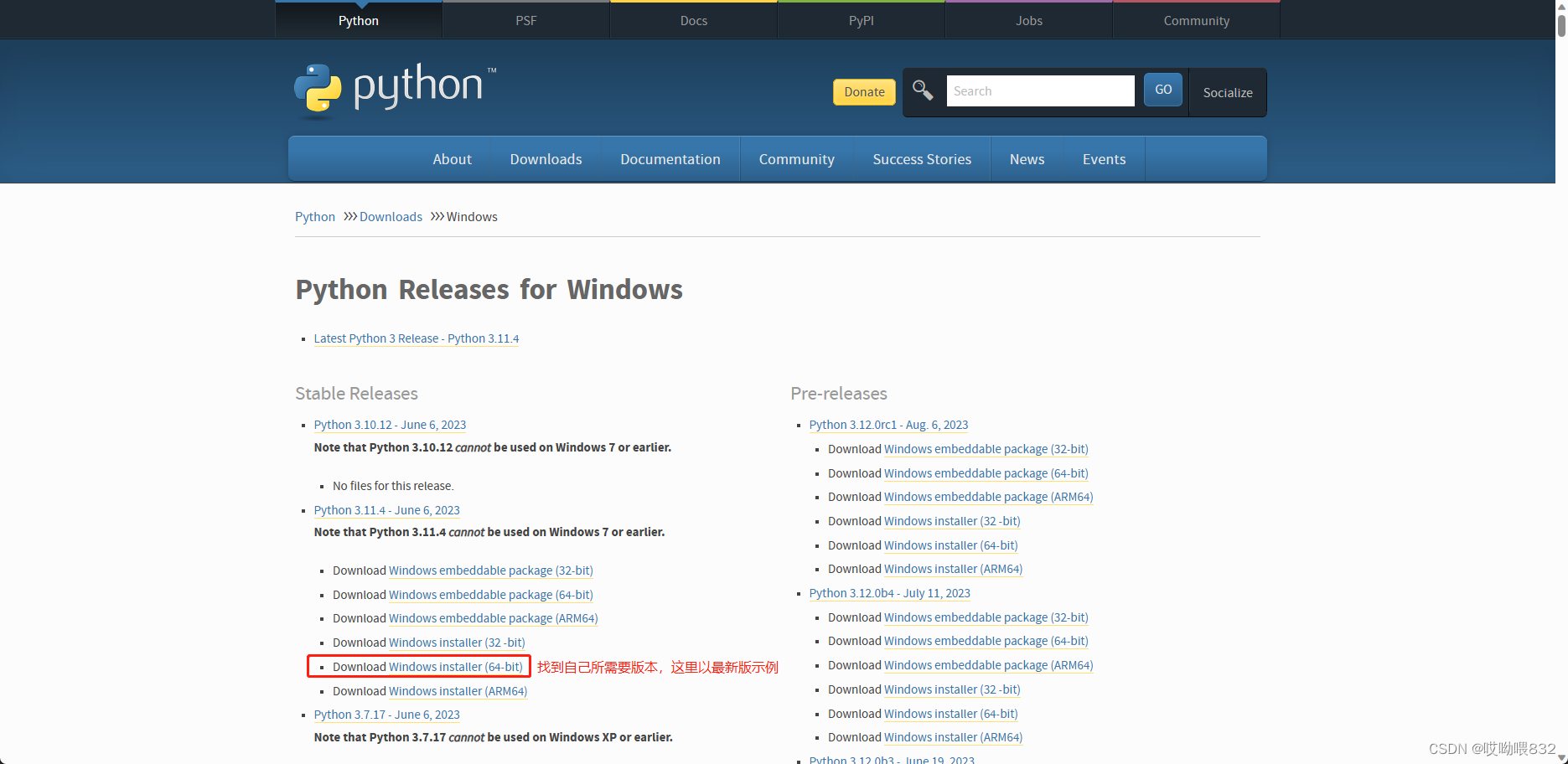Download 3.12.0rc1 Windows installer (32-bit)
Screen dimensions: 1568x764
coord(952,521)
